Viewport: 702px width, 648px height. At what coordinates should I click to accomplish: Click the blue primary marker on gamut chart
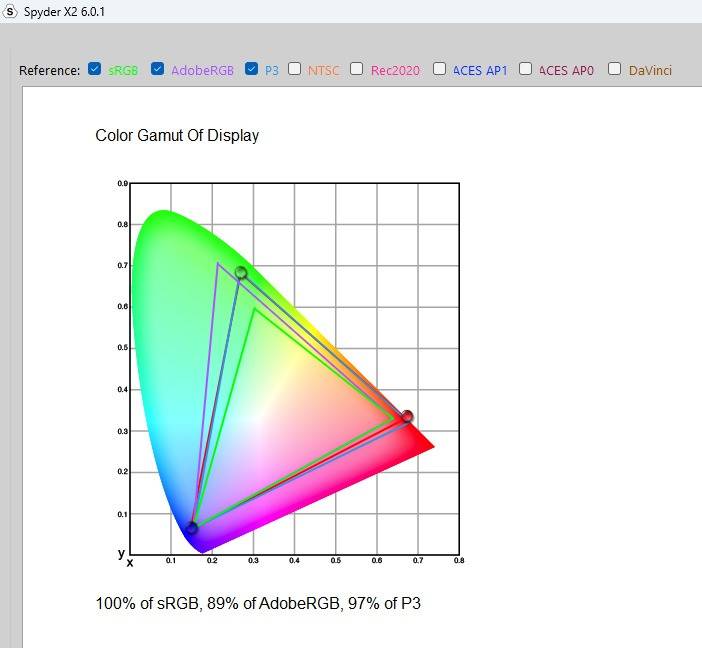coord(192,528)
